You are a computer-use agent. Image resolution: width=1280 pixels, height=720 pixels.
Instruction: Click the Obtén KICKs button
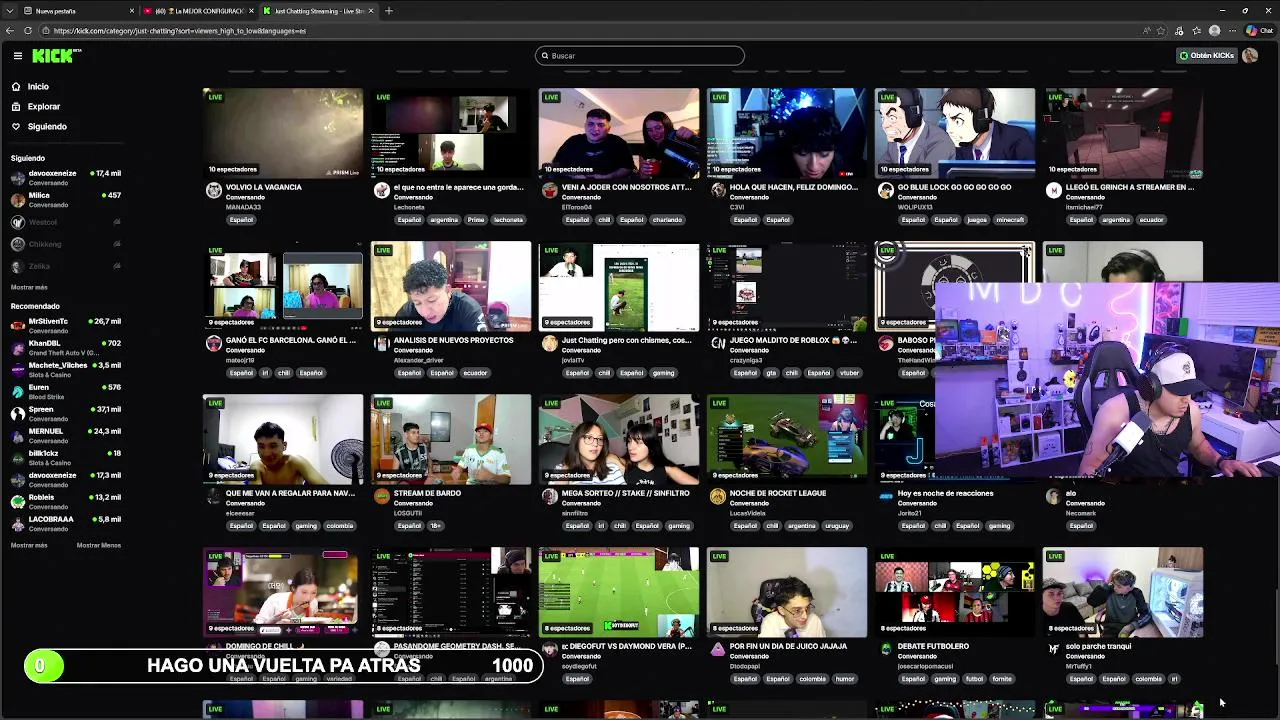[1207, 56]
